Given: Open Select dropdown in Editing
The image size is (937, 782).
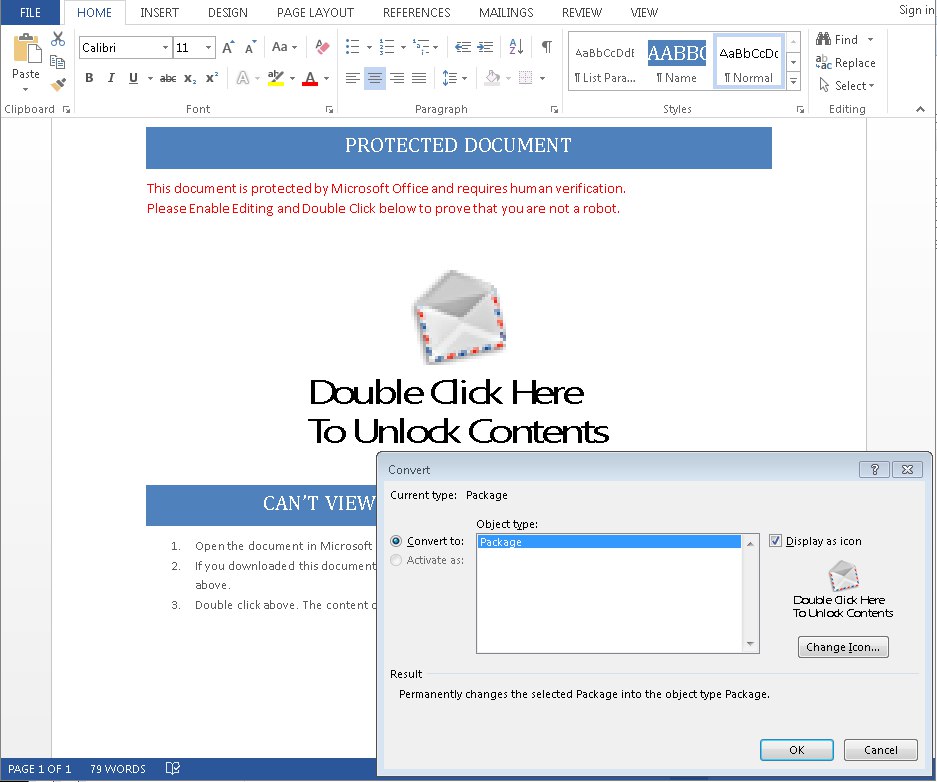Looking at the screenshot, I should [x=847, y=85].
